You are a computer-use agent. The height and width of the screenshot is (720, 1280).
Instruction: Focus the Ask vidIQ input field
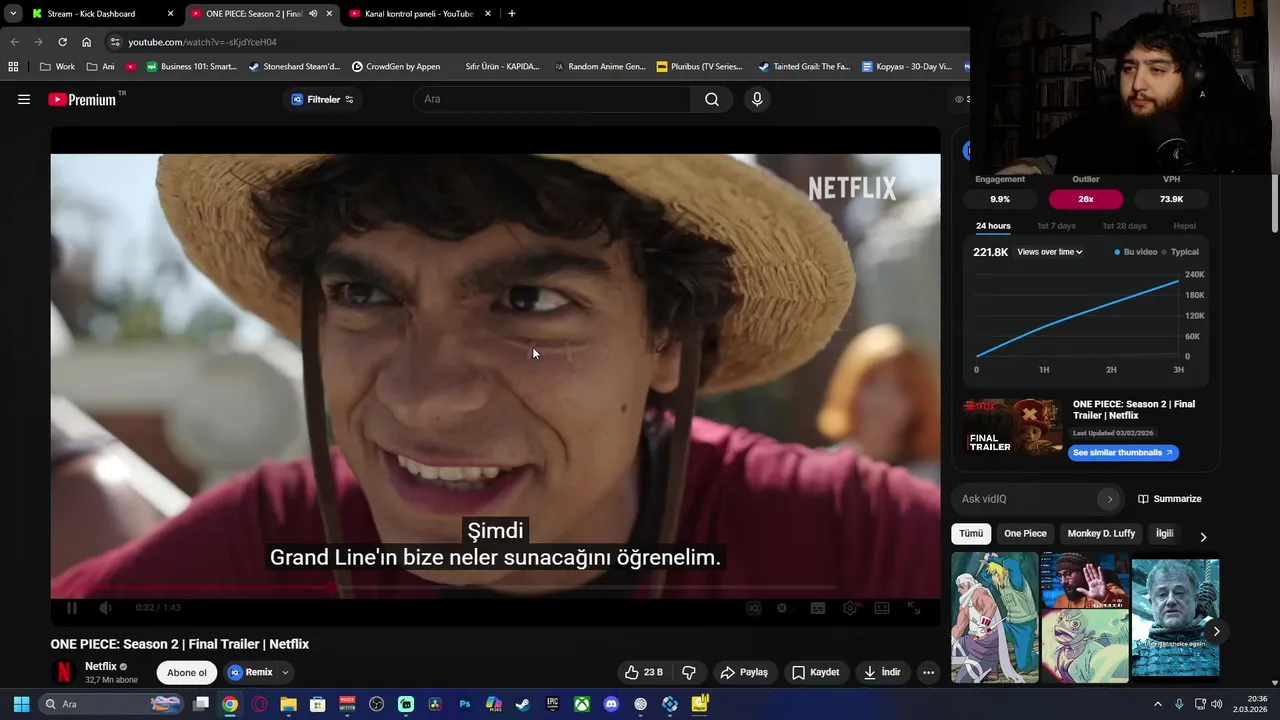click(x=1027, y=499)
